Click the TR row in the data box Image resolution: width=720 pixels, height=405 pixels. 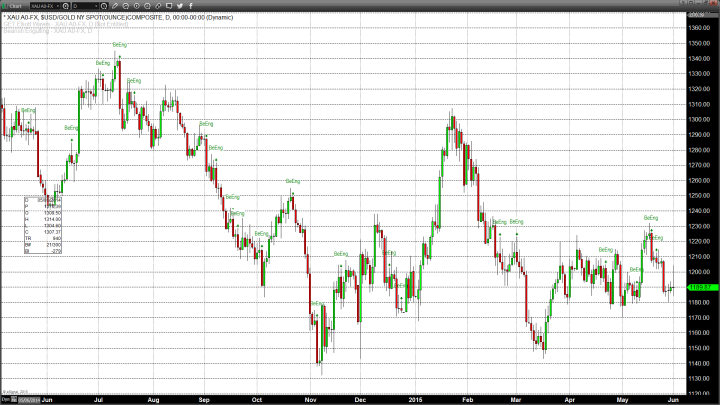[43, 238]
